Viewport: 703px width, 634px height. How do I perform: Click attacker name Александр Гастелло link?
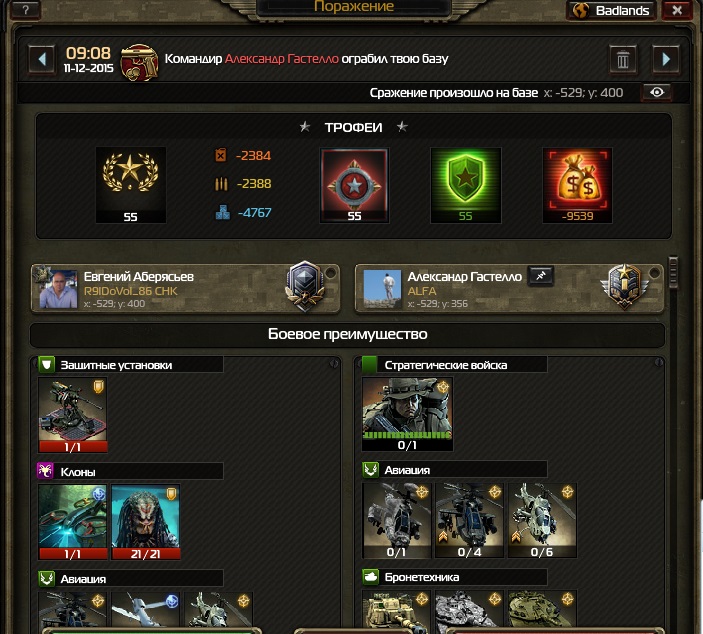pyautogui.click(x=282, y=59)
